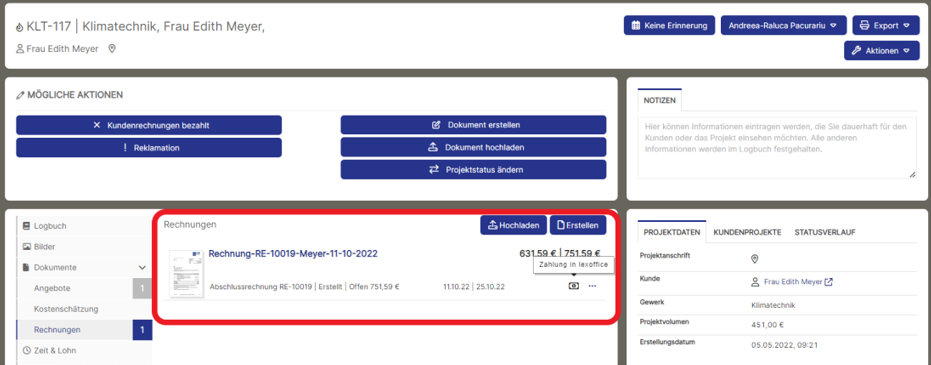Collapse the Dokumente section chevron
This screenshot has height=365, width=931.
coord(142,268)
